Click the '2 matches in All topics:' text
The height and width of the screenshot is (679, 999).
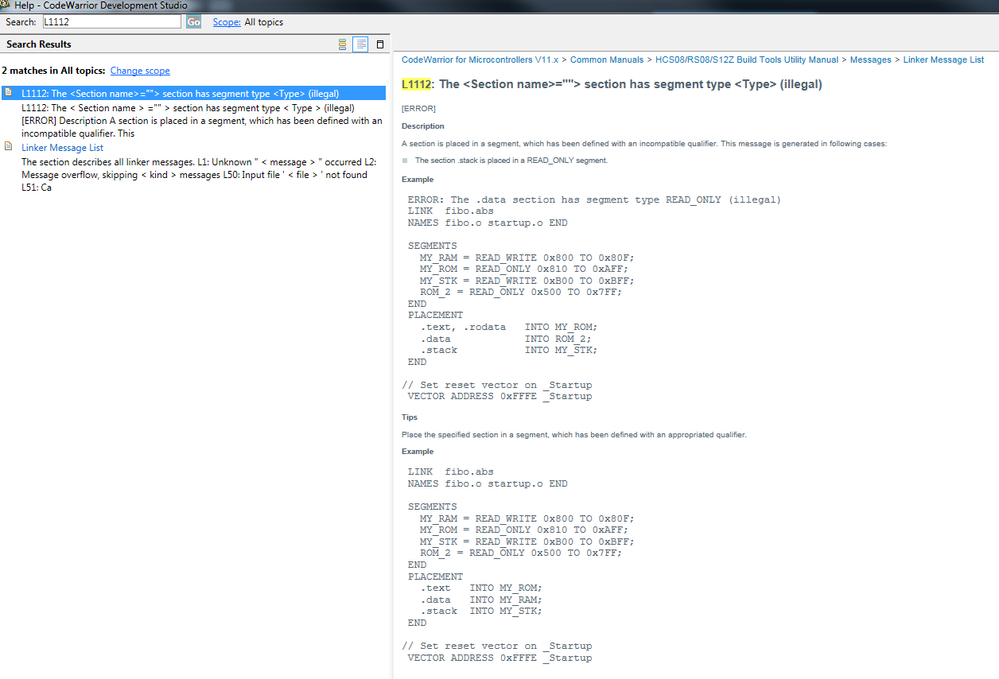pyautogui.click(x=54, y=71)
